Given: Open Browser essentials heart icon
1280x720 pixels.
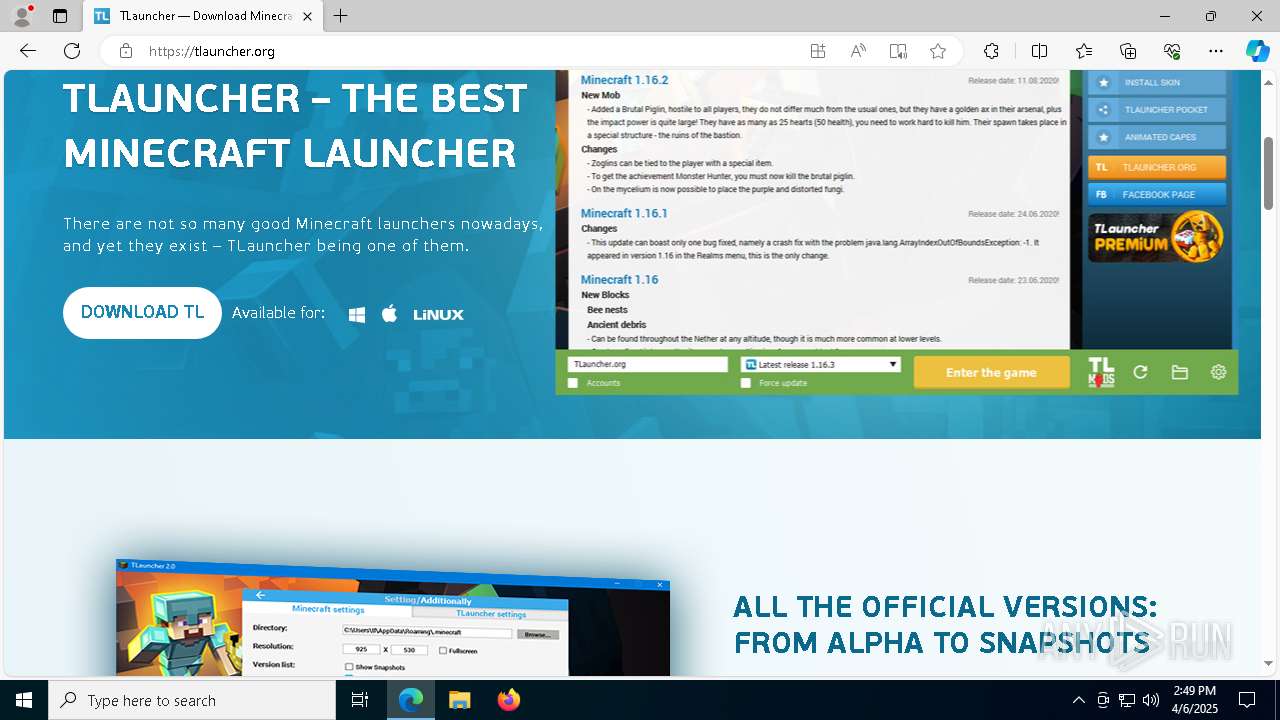Looking at the screenshot, I should pyautogui.click(x=1172, y=51).
